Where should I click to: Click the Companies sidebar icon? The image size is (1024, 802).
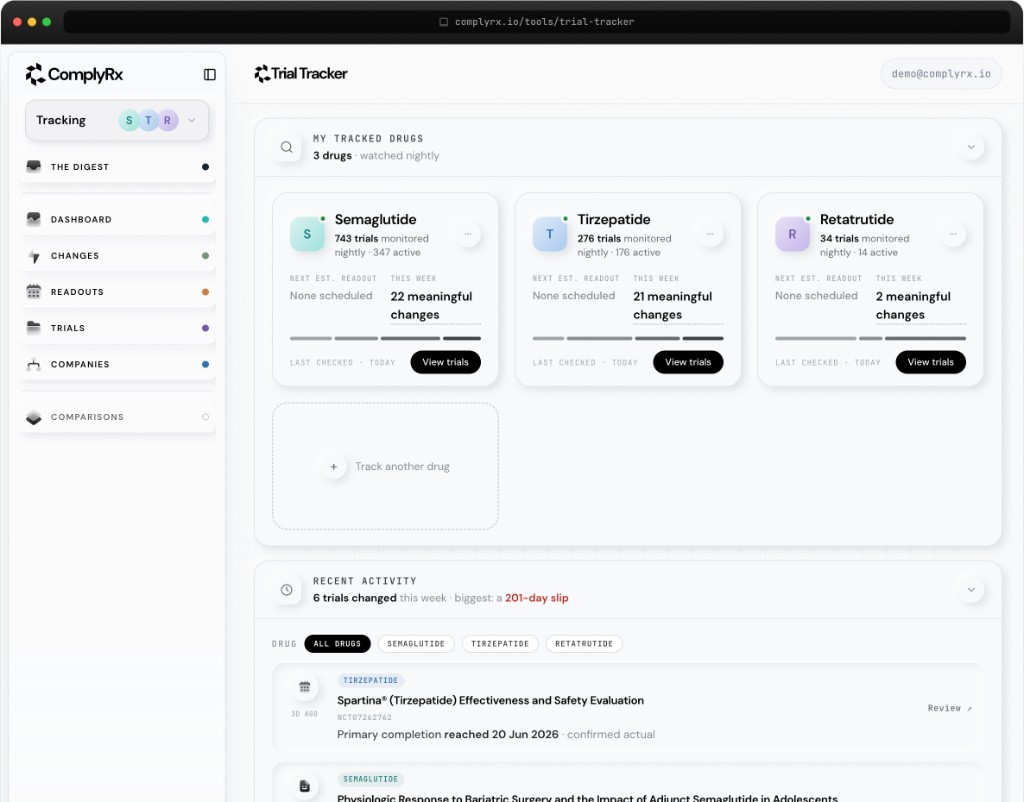pos(34,364)
